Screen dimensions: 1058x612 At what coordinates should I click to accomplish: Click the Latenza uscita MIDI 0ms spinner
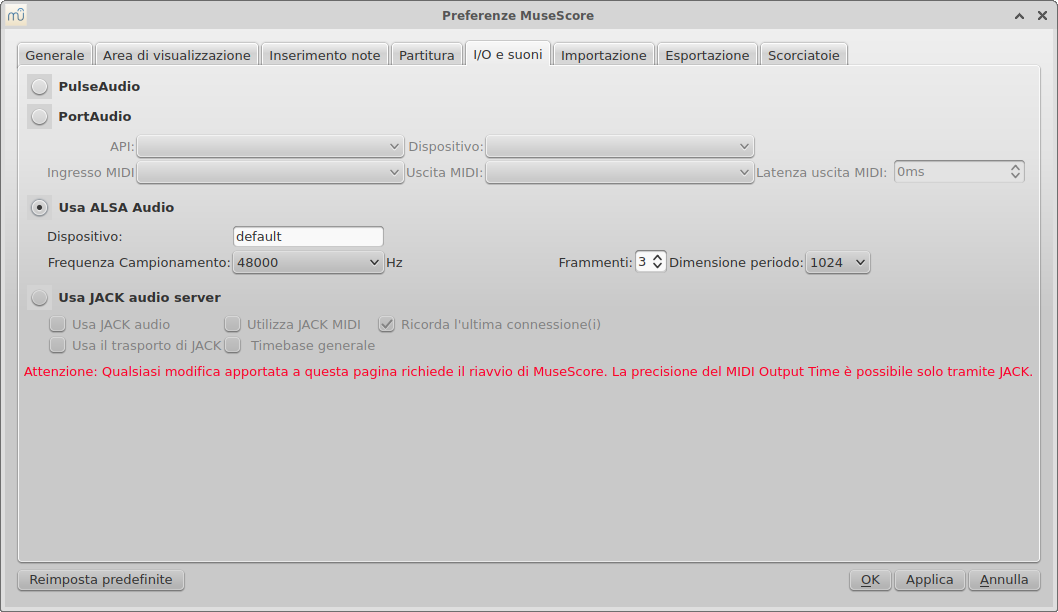point(959,171)
